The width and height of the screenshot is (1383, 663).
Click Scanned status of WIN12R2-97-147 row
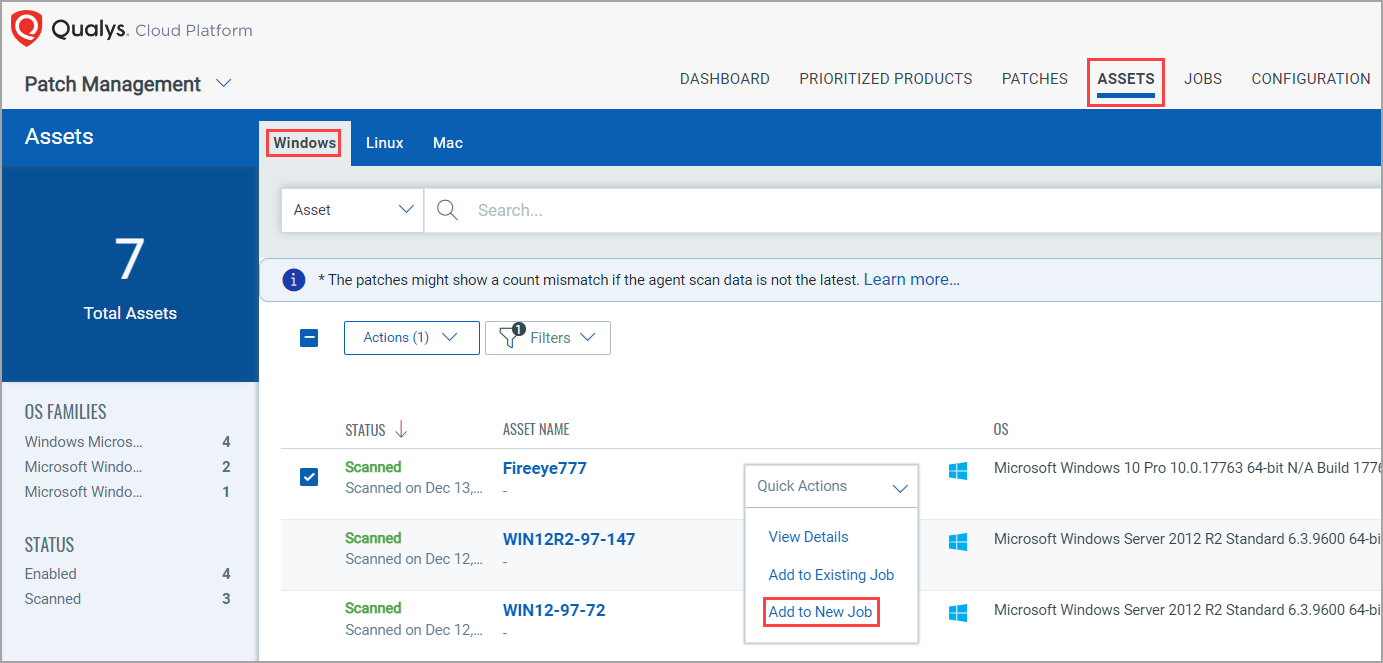(x=373, y=538)
